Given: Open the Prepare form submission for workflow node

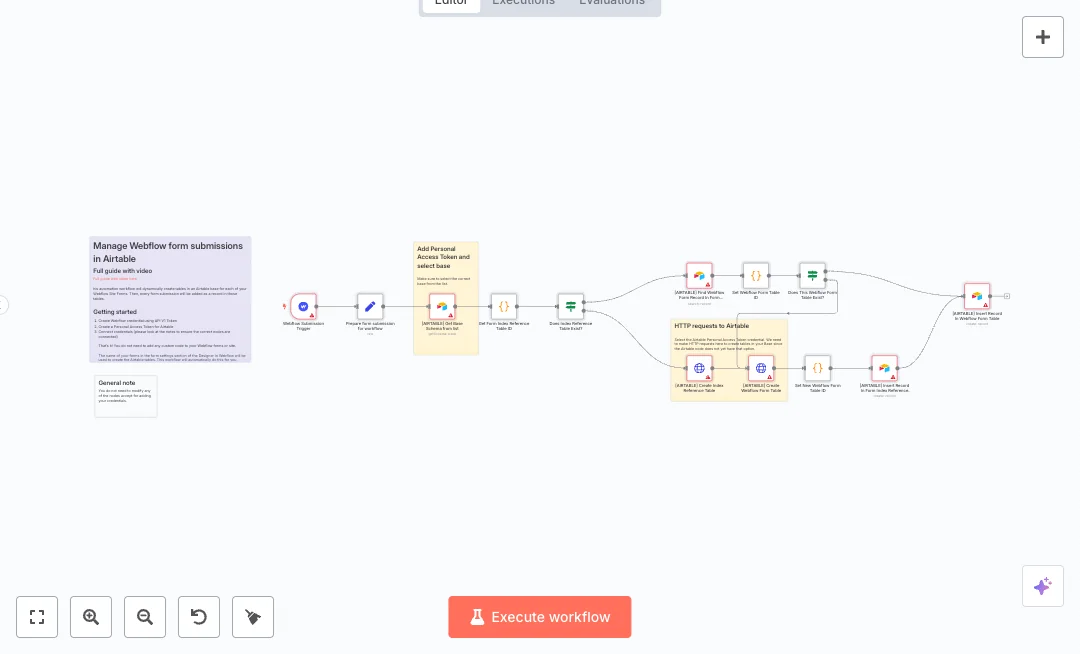Looking at the screenshot, I should [x=371, y=307].
